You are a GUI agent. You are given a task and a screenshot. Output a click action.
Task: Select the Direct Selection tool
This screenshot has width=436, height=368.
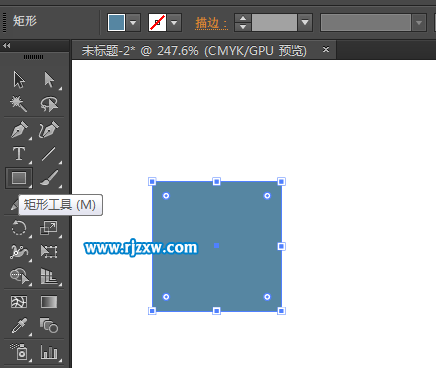click(x=49, y=80)
